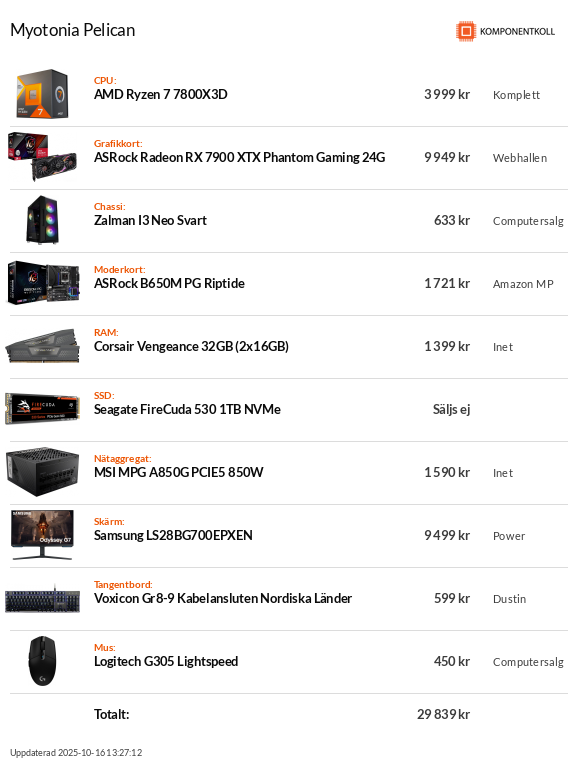Open the Voxicon keyboard product image
This screenshot has width=577, height=766.
click(x=43, y=599)
